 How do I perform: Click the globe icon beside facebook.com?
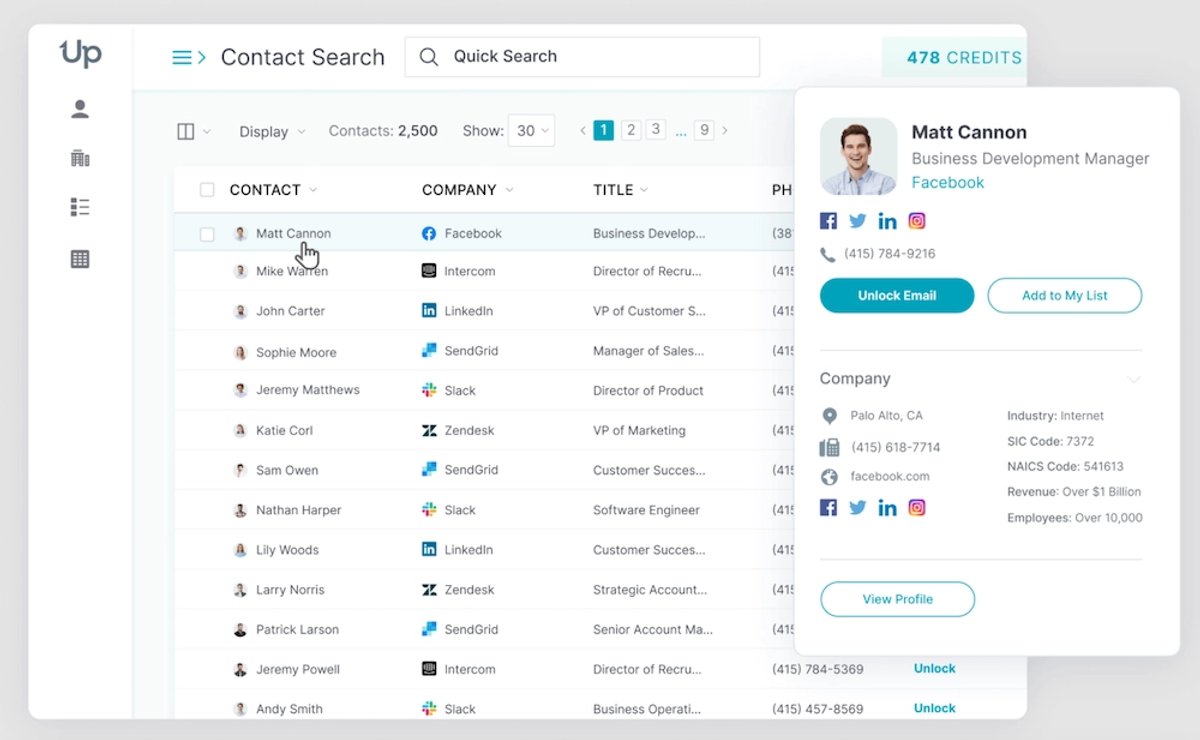pos(829,477)
